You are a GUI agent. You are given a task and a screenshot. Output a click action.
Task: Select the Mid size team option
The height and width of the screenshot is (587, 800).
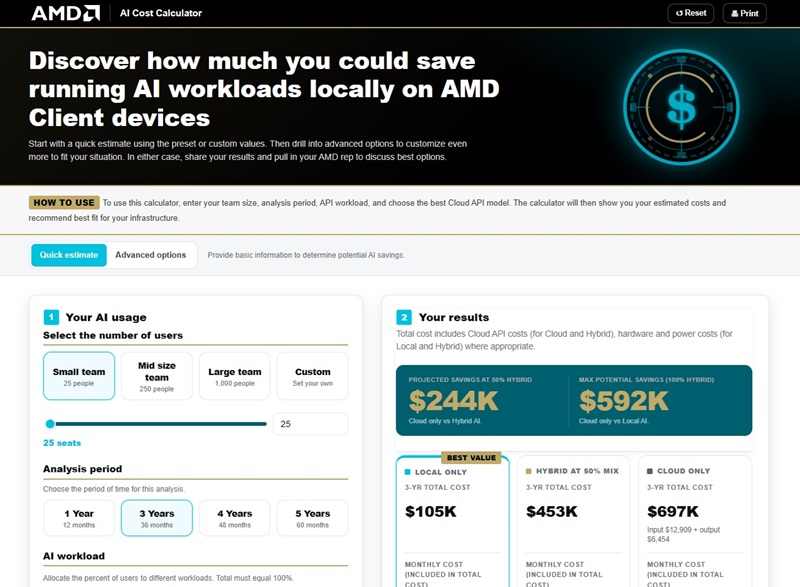(157, 376)
